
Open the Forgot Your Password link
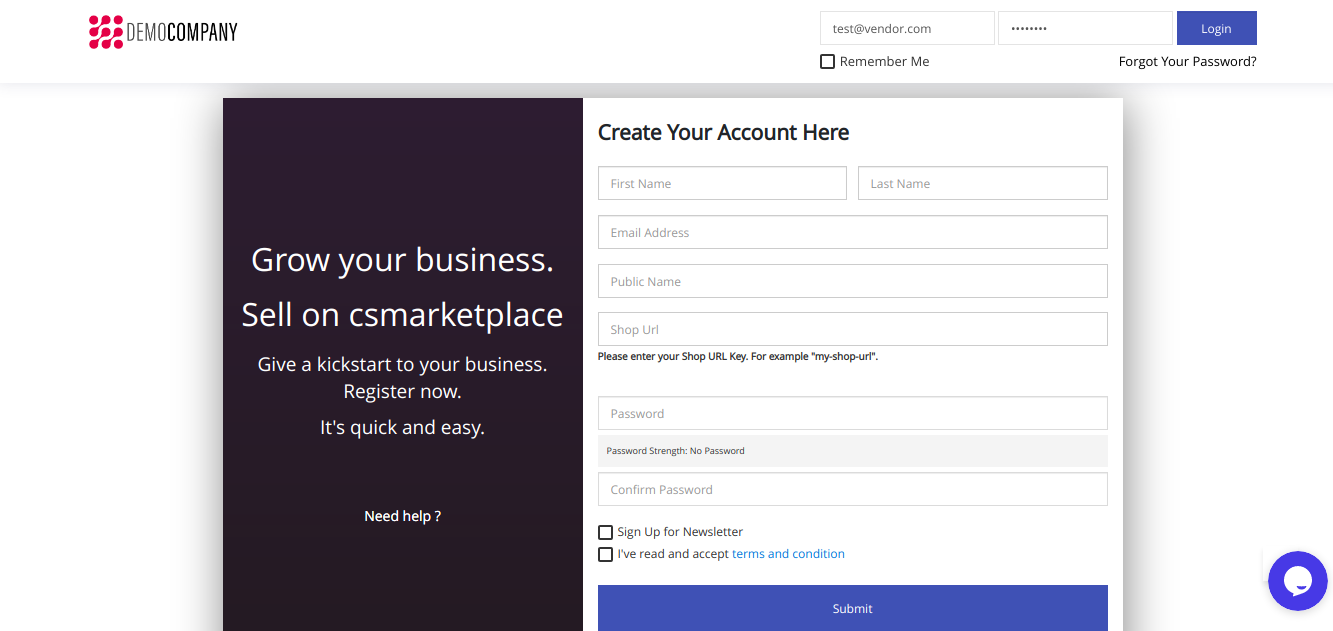point(1187,62)
